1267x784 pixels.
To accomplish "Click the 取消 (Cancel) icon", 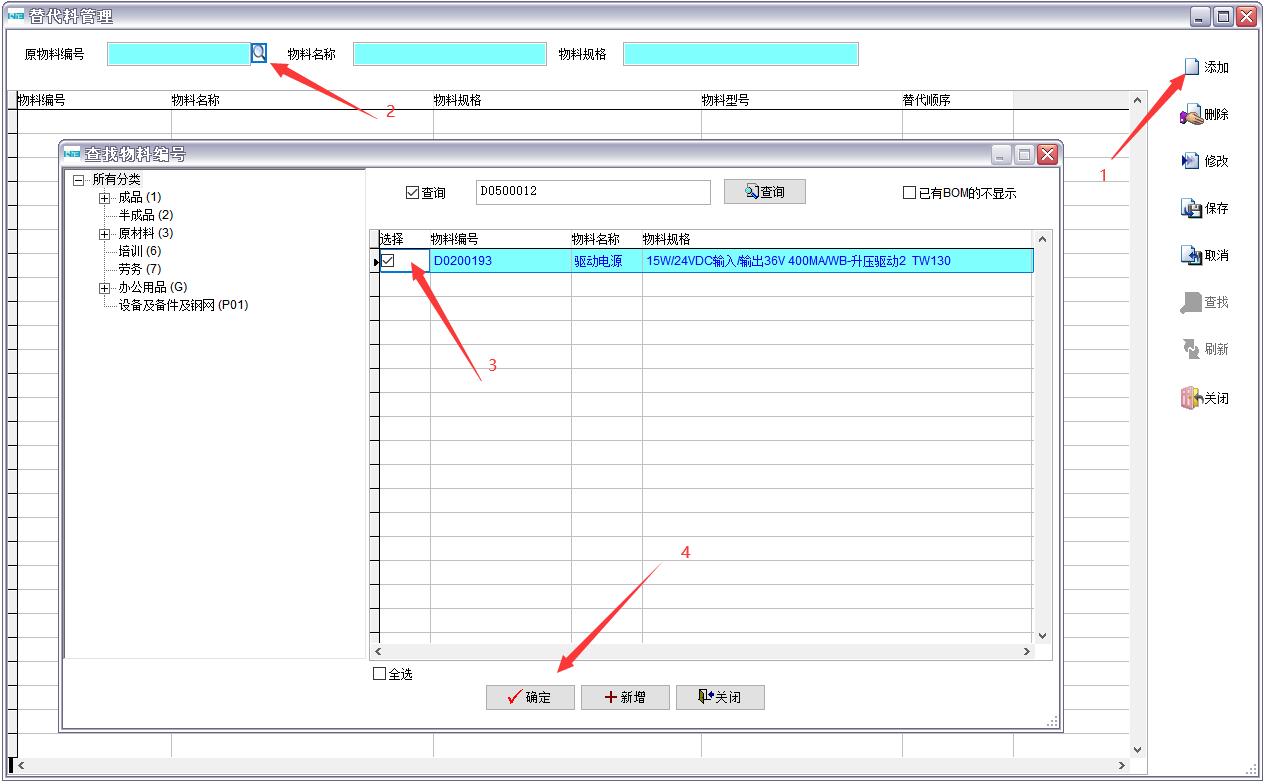I will click(1191, 255).
